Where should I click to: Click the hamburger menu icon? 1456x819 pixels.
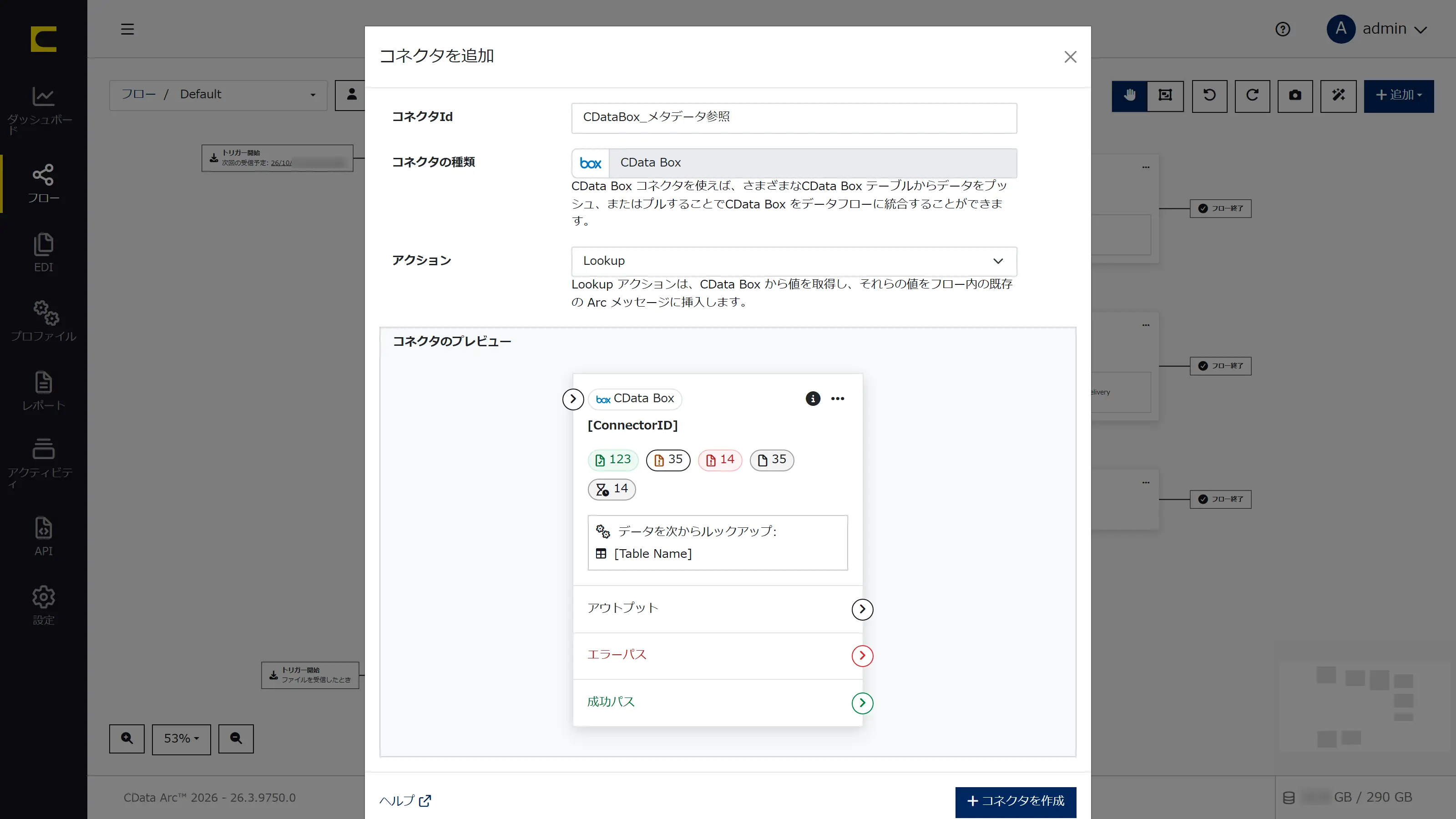(128, 29)
